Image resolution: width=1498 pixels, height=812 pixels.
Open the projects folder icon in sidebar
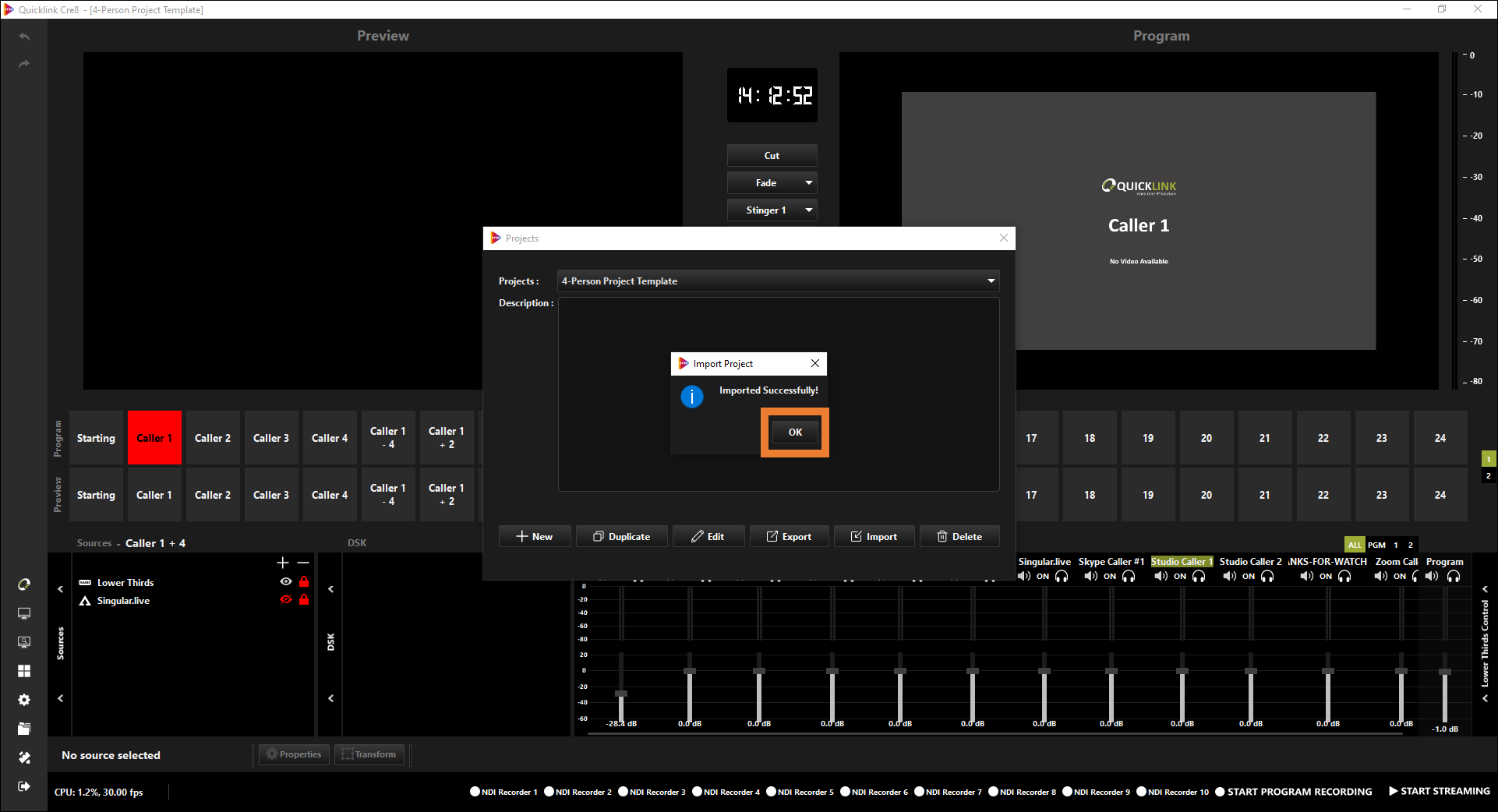[x=24, y=729]
